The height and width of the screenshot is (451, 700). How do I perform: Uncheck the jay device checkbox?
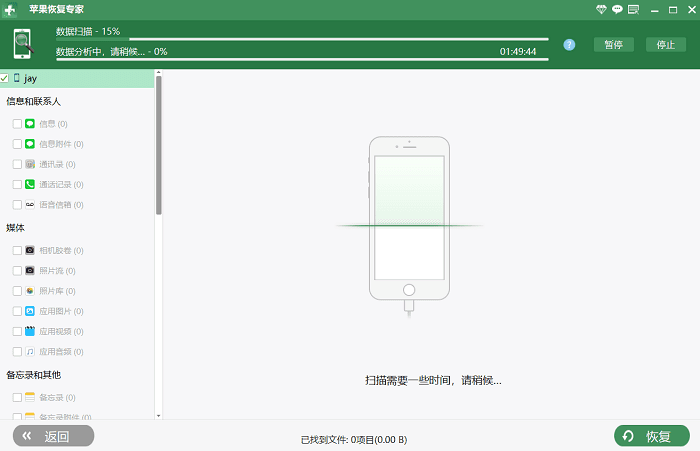(5, 78)
